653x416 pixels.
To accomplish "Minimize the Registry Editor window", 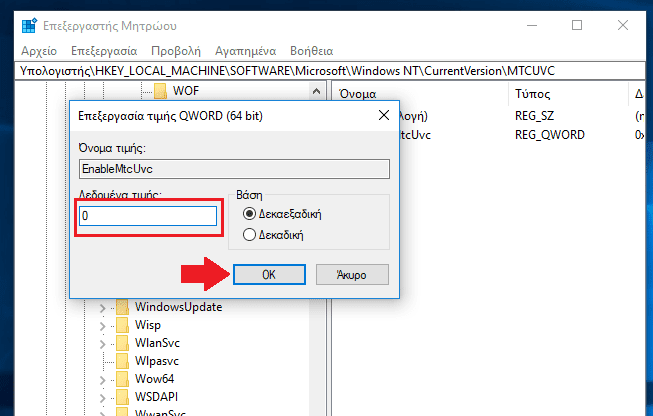I will coord(532,25).
